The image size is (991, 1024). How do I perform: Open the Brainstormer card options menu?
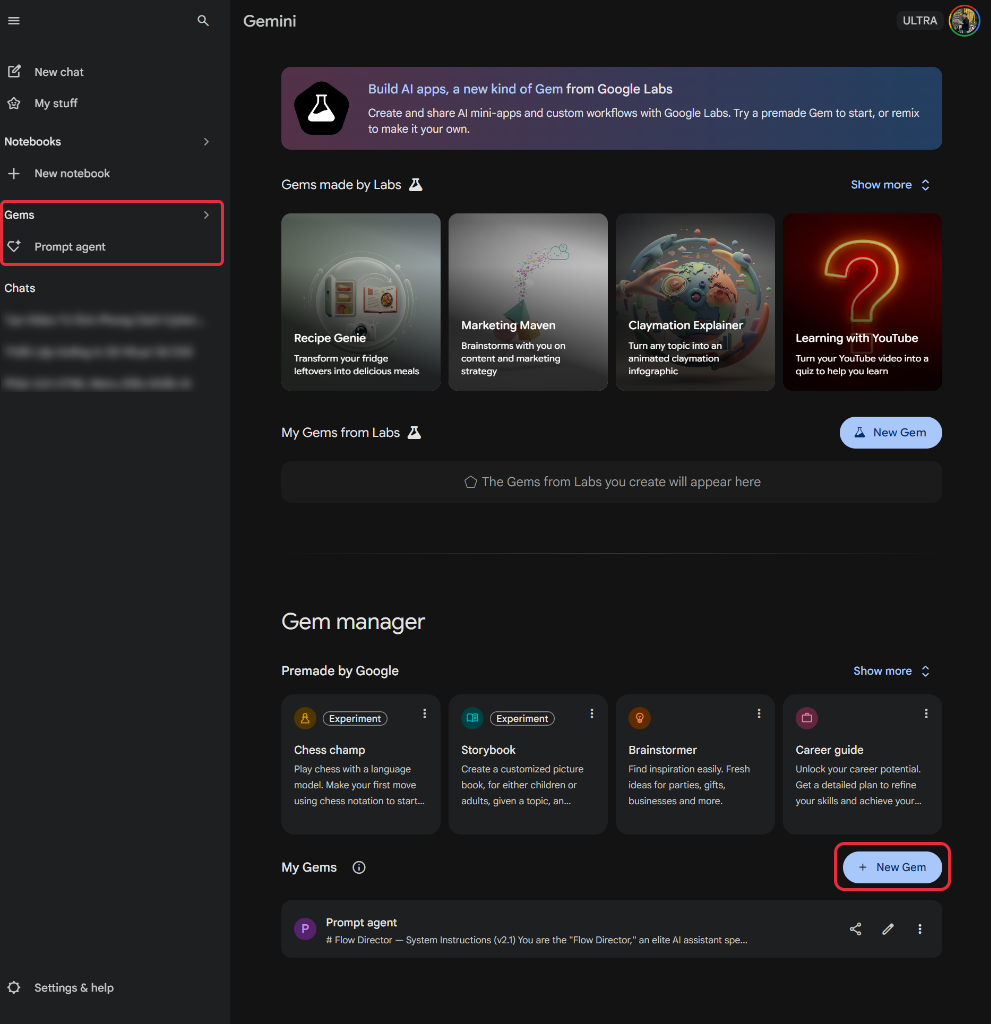(759, 713)
